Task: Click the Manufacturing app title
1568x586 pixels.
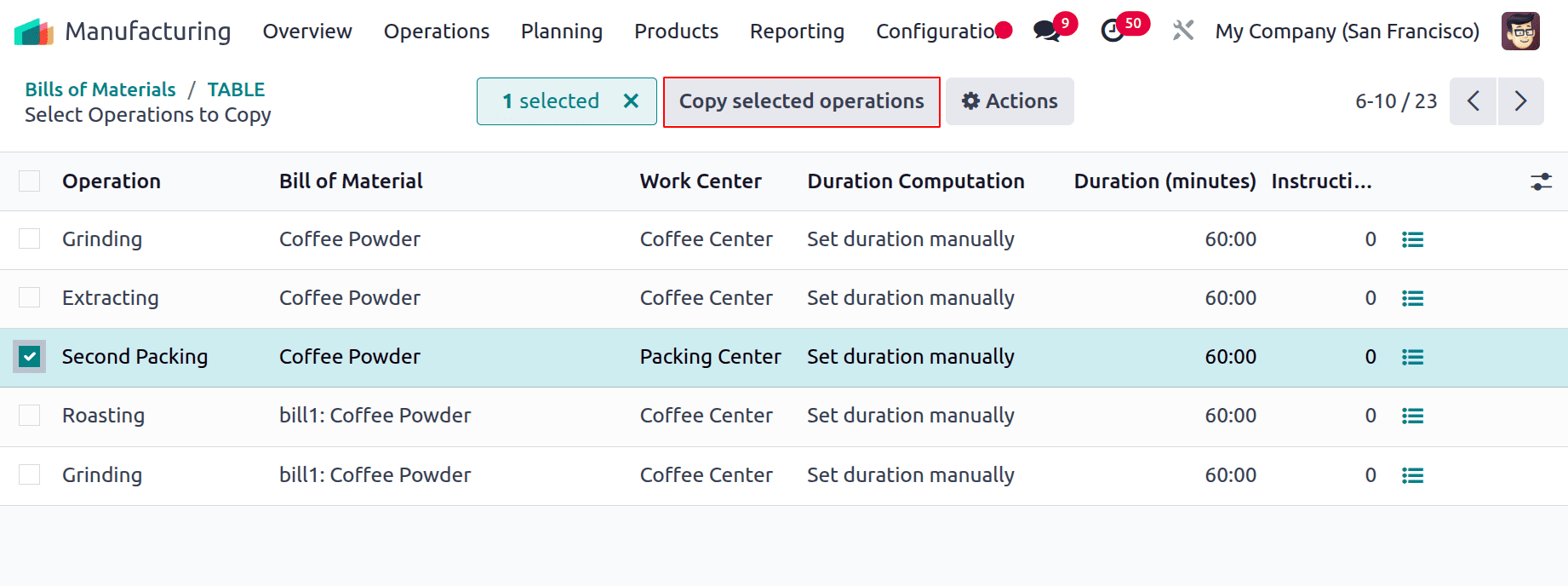Action: [x=148, y=32]
